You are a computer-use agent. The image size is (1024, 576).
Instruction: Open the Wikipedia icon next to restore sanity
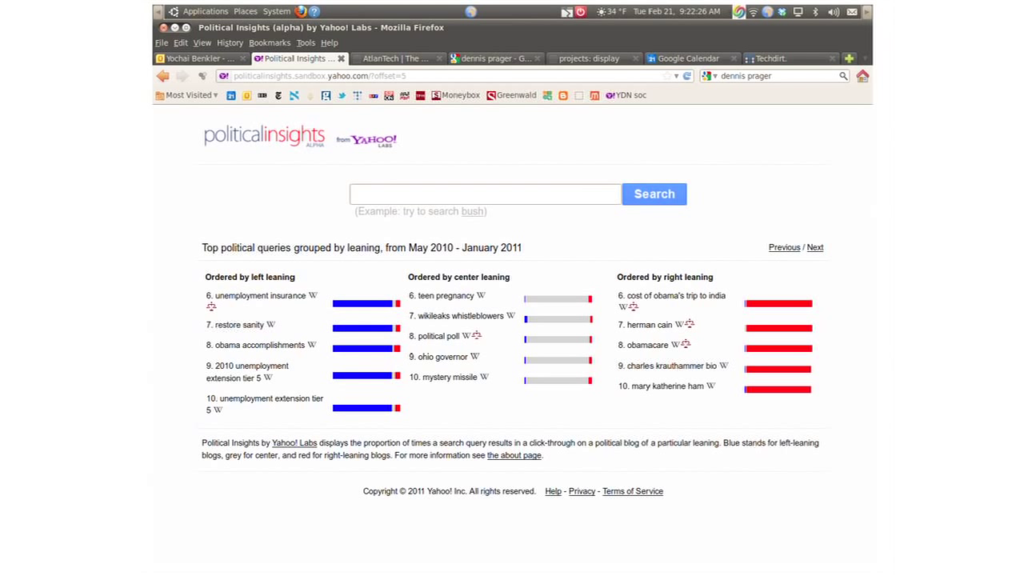point(271,325)
